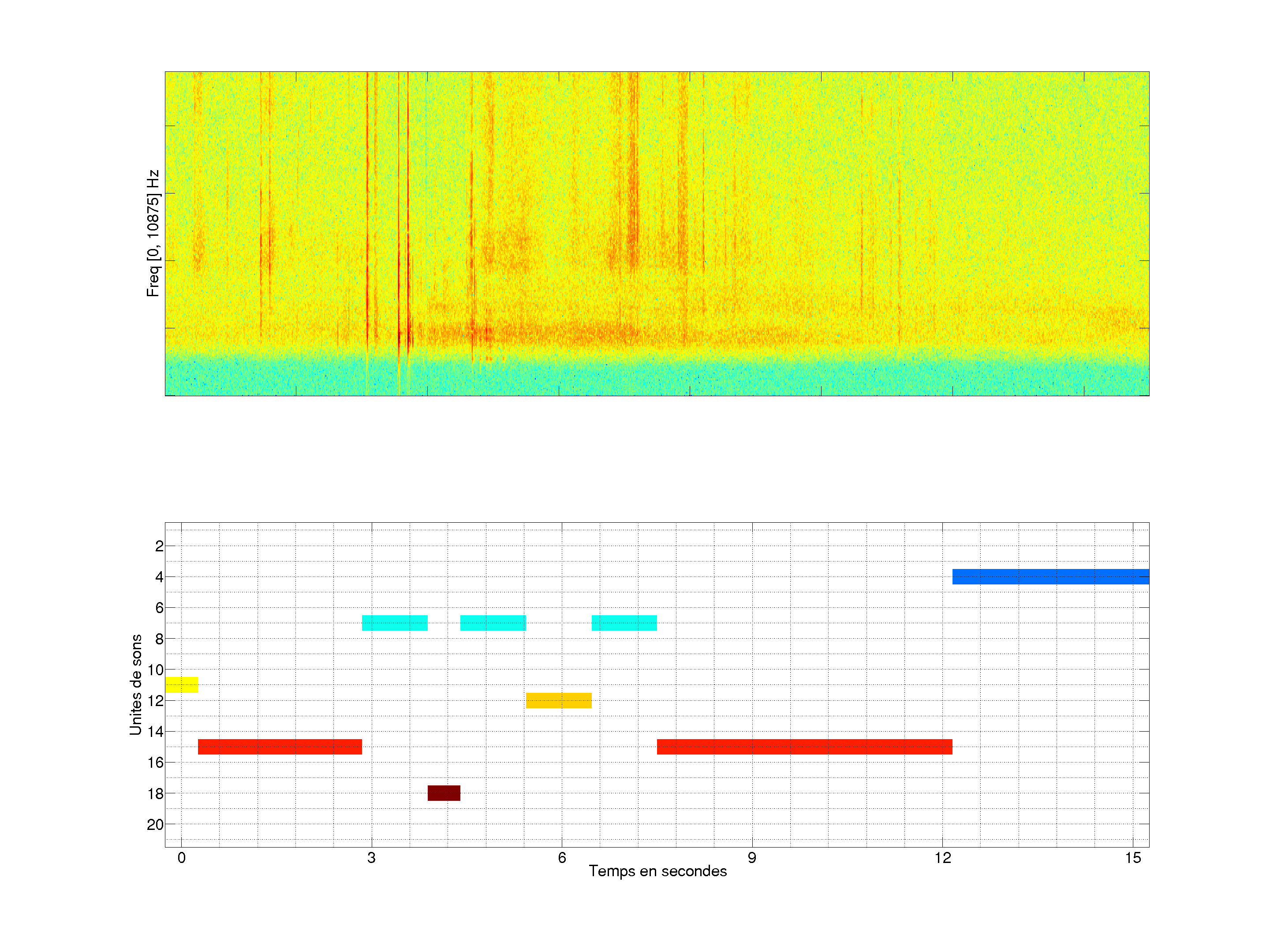1270x952 pixels.
Task: Click the x-axis tick label 9
Action: pos(752,859)
